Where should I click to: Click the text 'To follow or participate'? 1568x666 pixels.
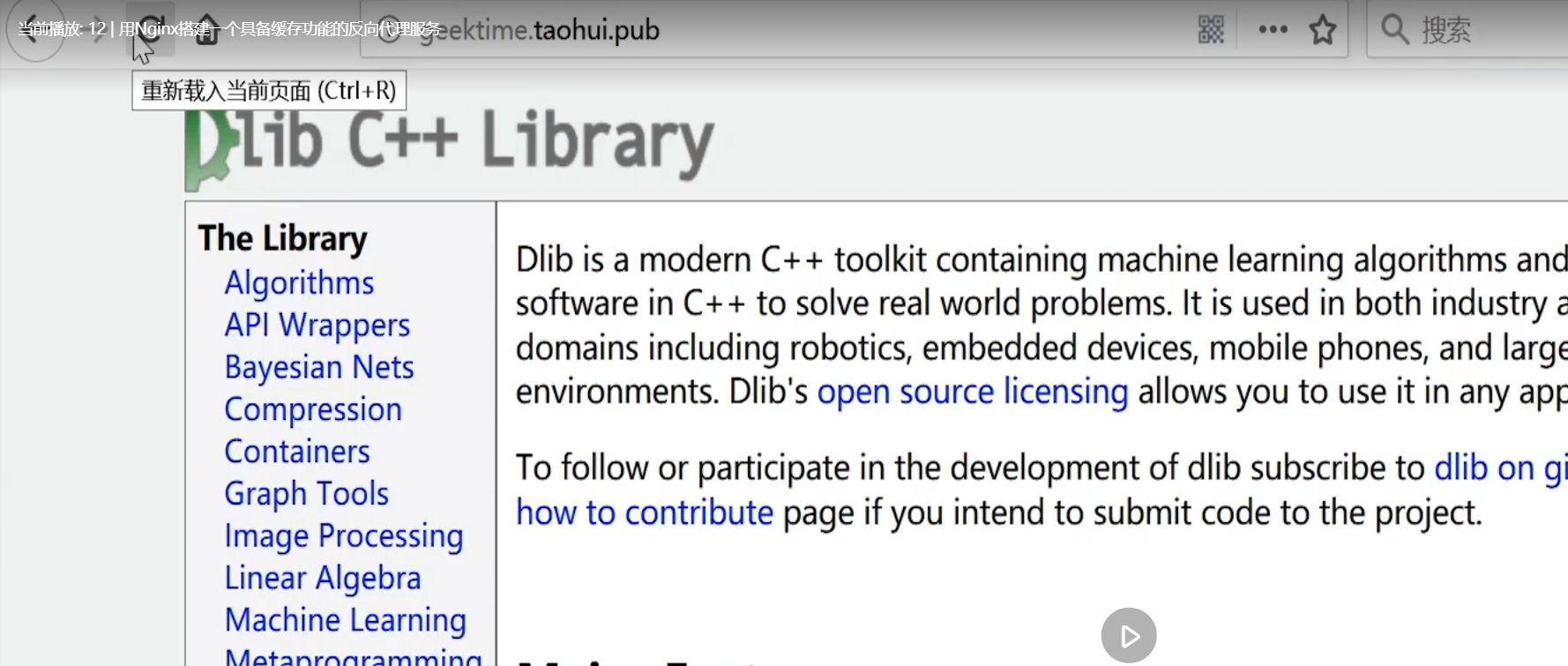(x=683, y=468)
